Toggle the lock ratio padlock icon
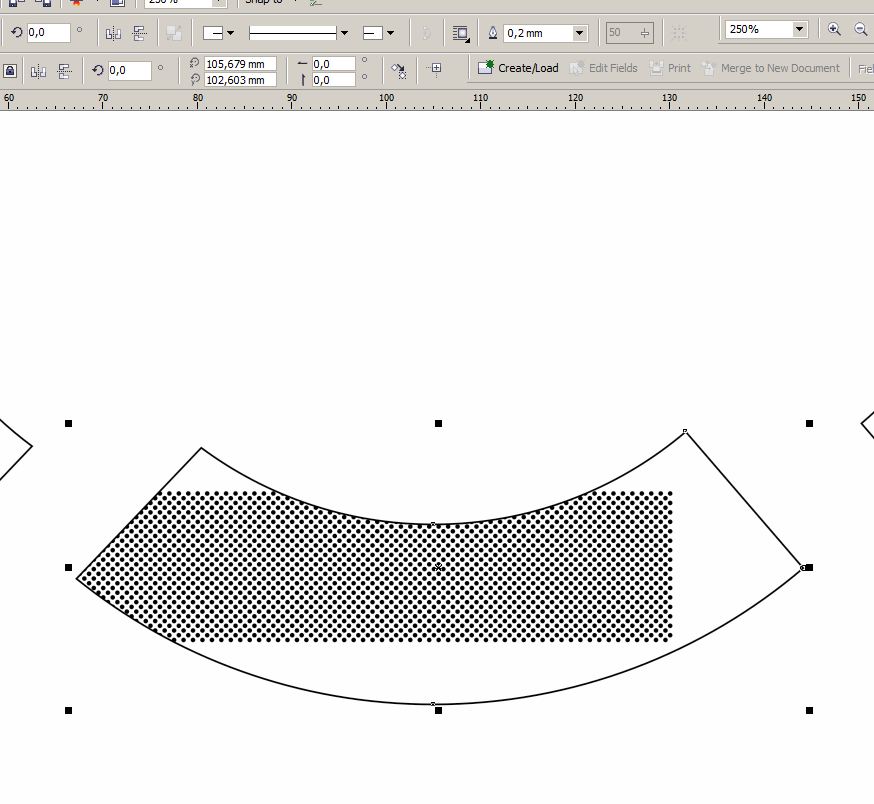The width and height of the screenshot is (874, 804). [x=10, y=71]
